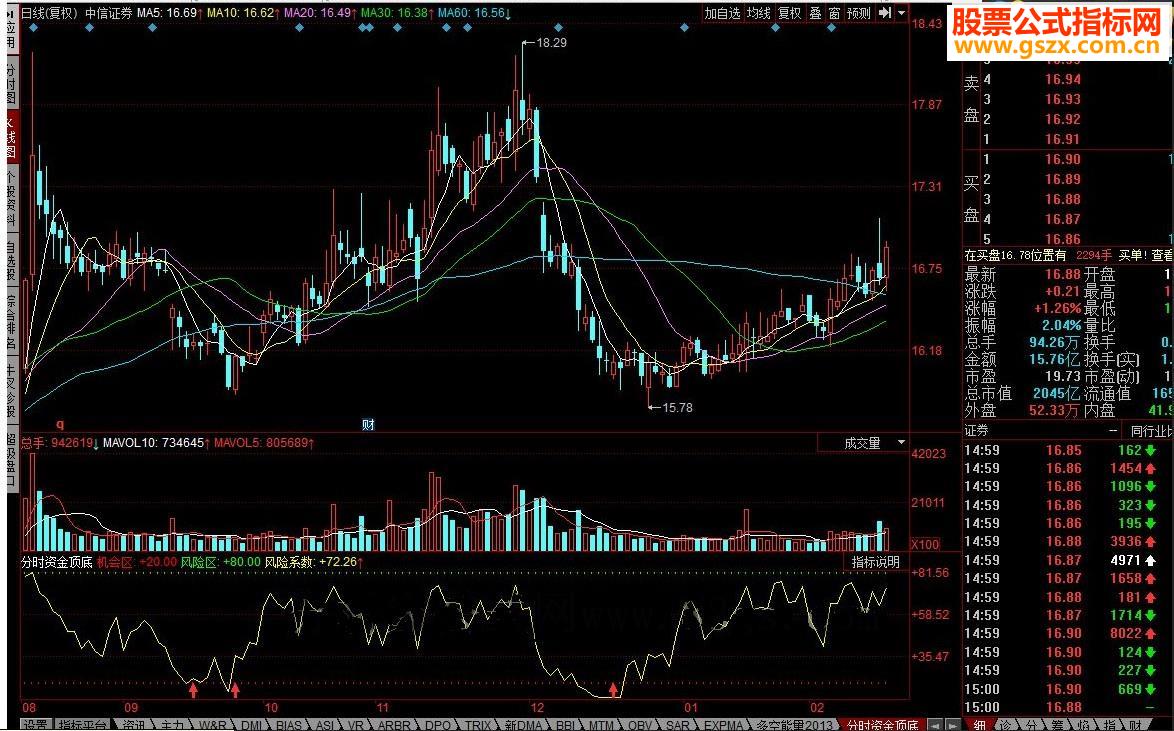Add stock with 加自选 button
This screenshot has width=1174, height=731.
tap(722, 13)
